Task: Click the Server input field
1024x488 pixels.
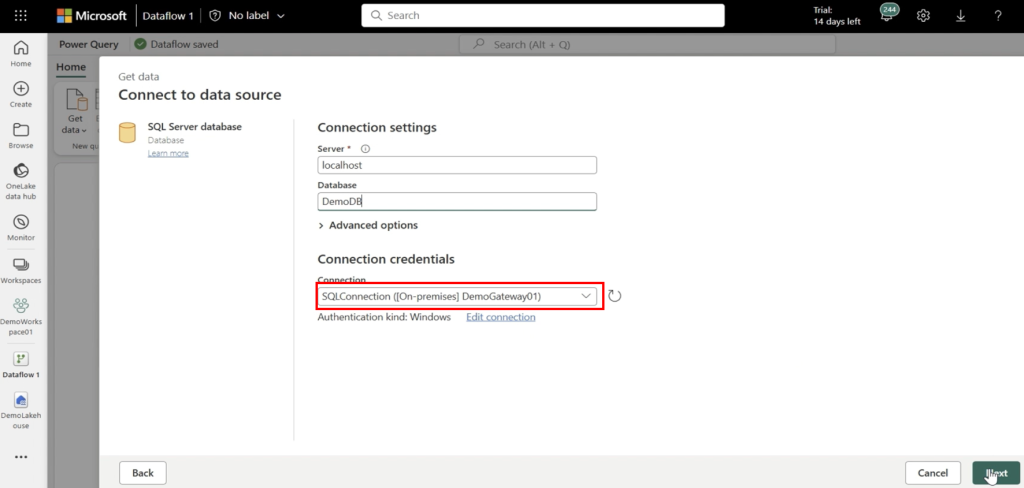Action: click(457, 165)
